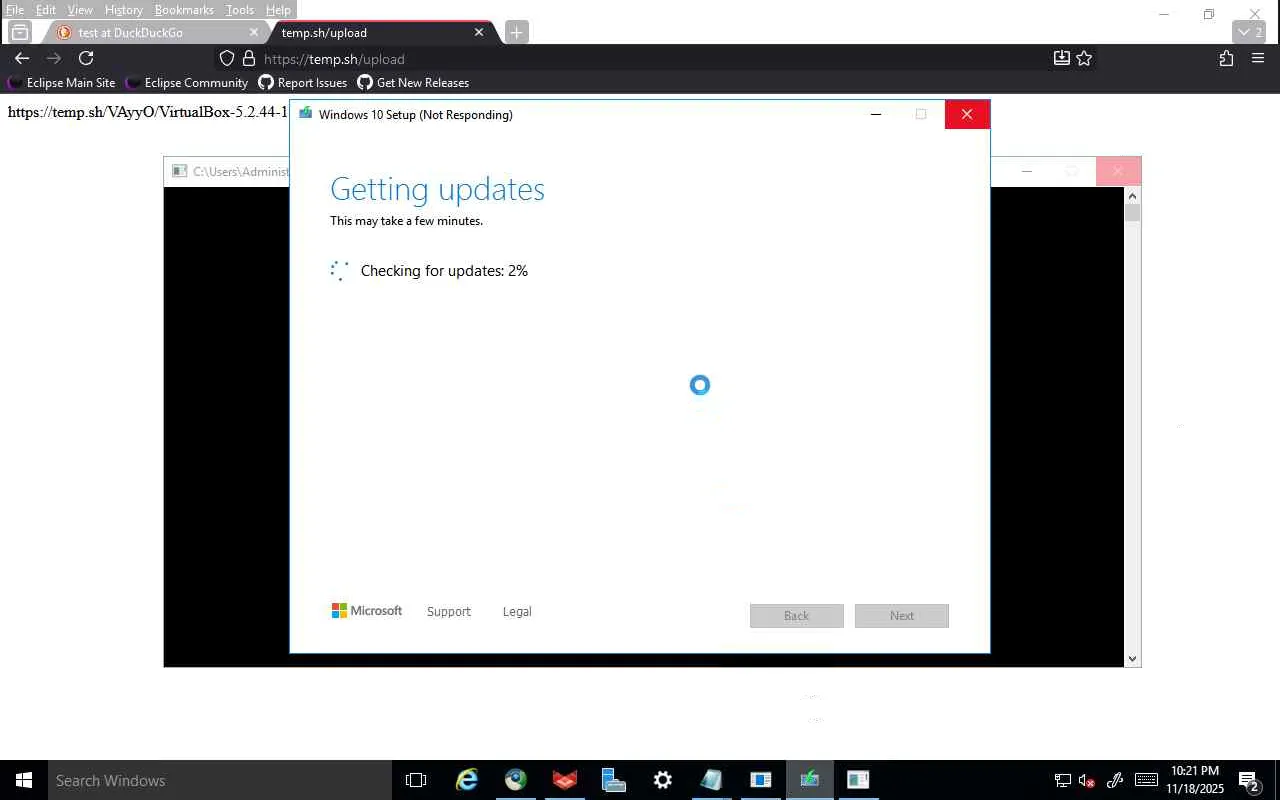The image size is (1280, 800).
Task: Open the page install/save icon in address bar
Action: 1062,59
